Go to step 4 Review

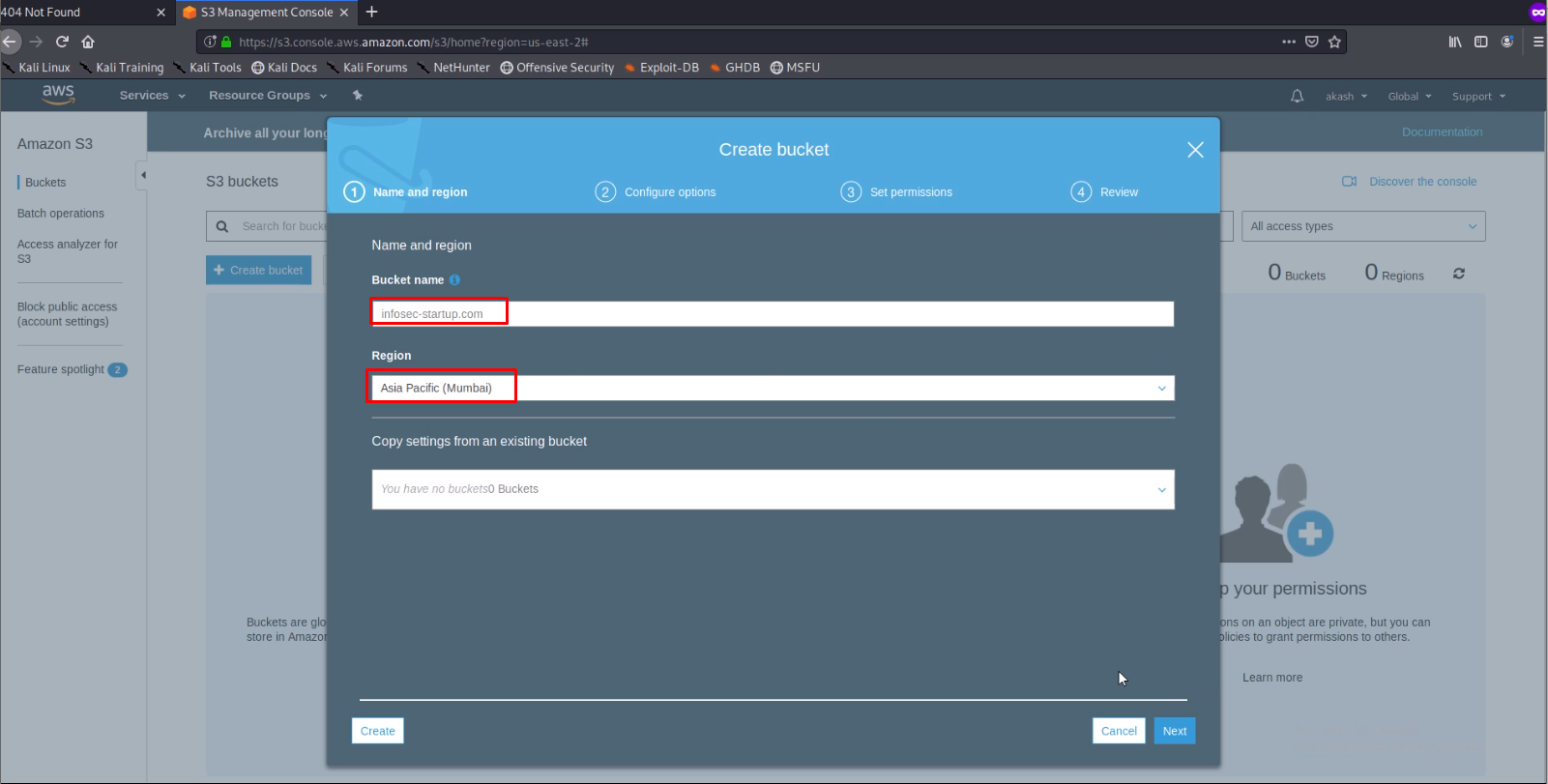tap(1104, 192)
